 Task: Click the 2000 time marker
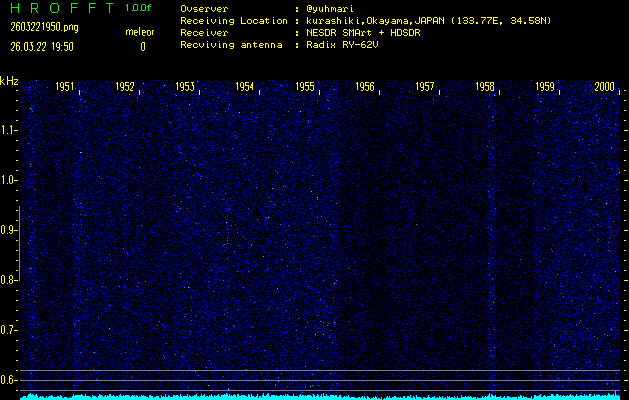point(605,87)
